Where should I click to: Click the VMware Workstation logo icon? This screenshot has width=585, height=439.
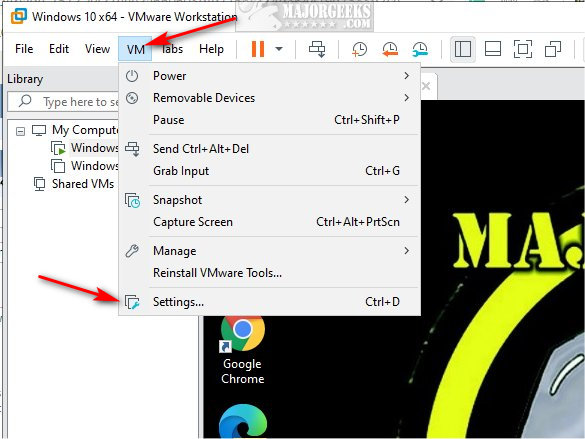tap(19, 16)
